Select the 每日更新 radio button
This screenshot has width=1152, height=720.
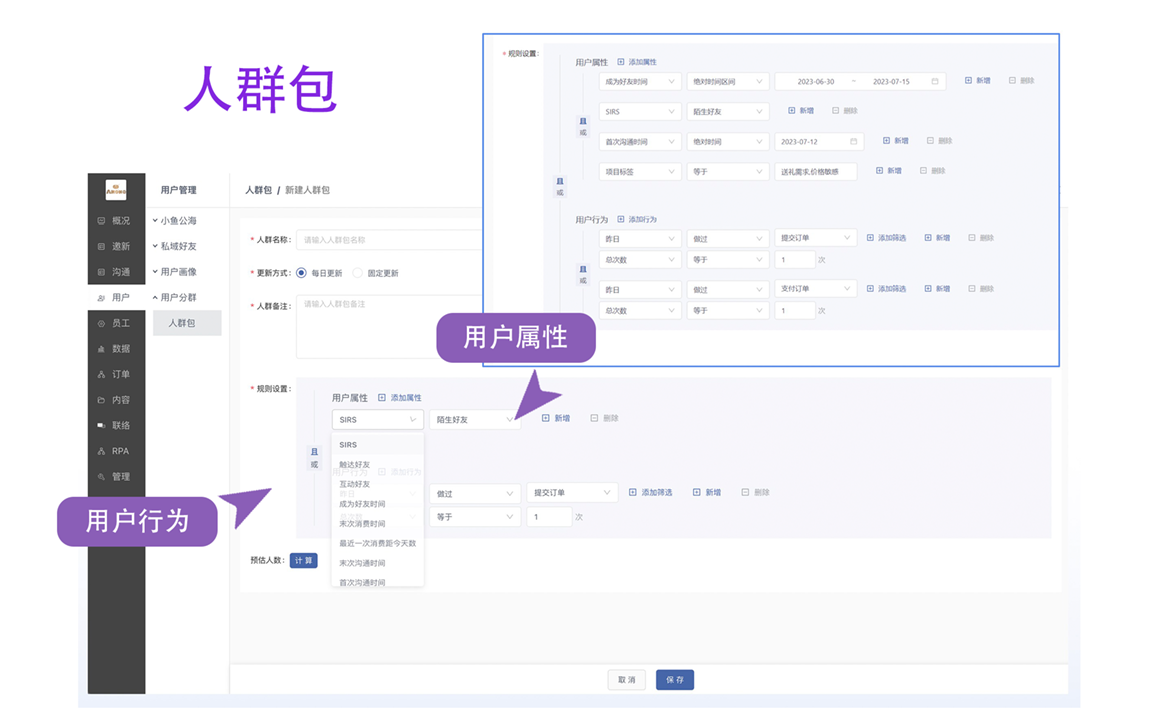(x=301, y=273)
